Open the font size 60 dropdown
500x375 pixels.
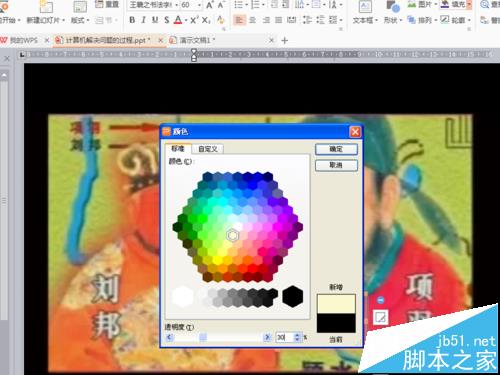click(199, 5)
